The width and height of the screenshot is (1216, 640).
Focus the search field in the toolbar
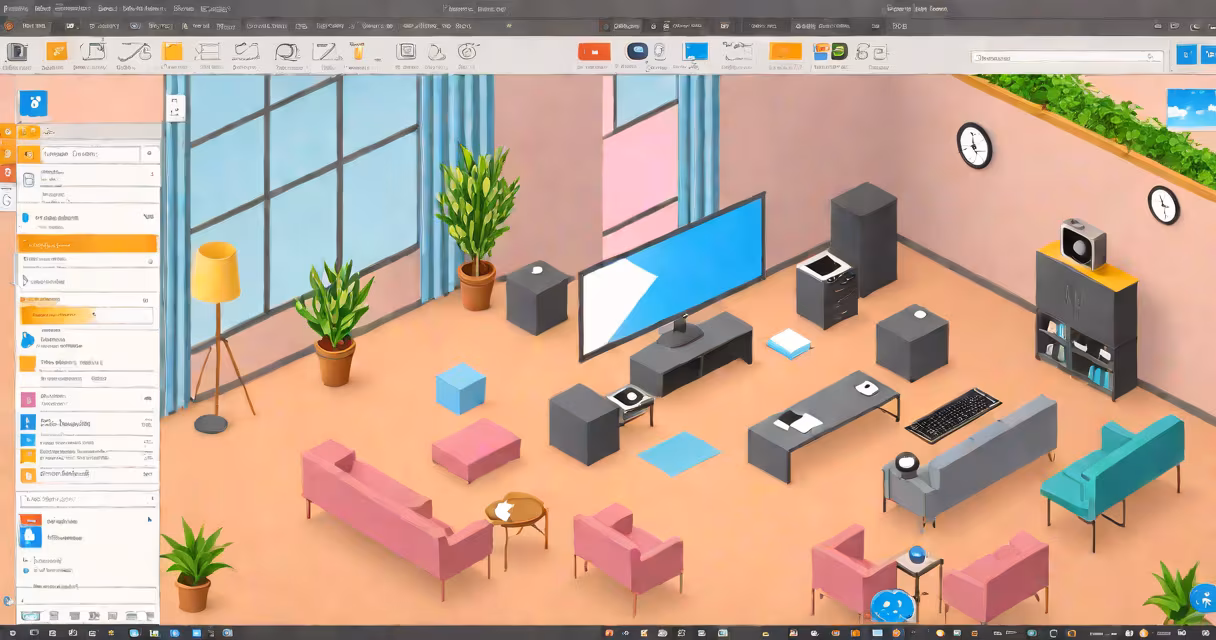coord(1068,58)
